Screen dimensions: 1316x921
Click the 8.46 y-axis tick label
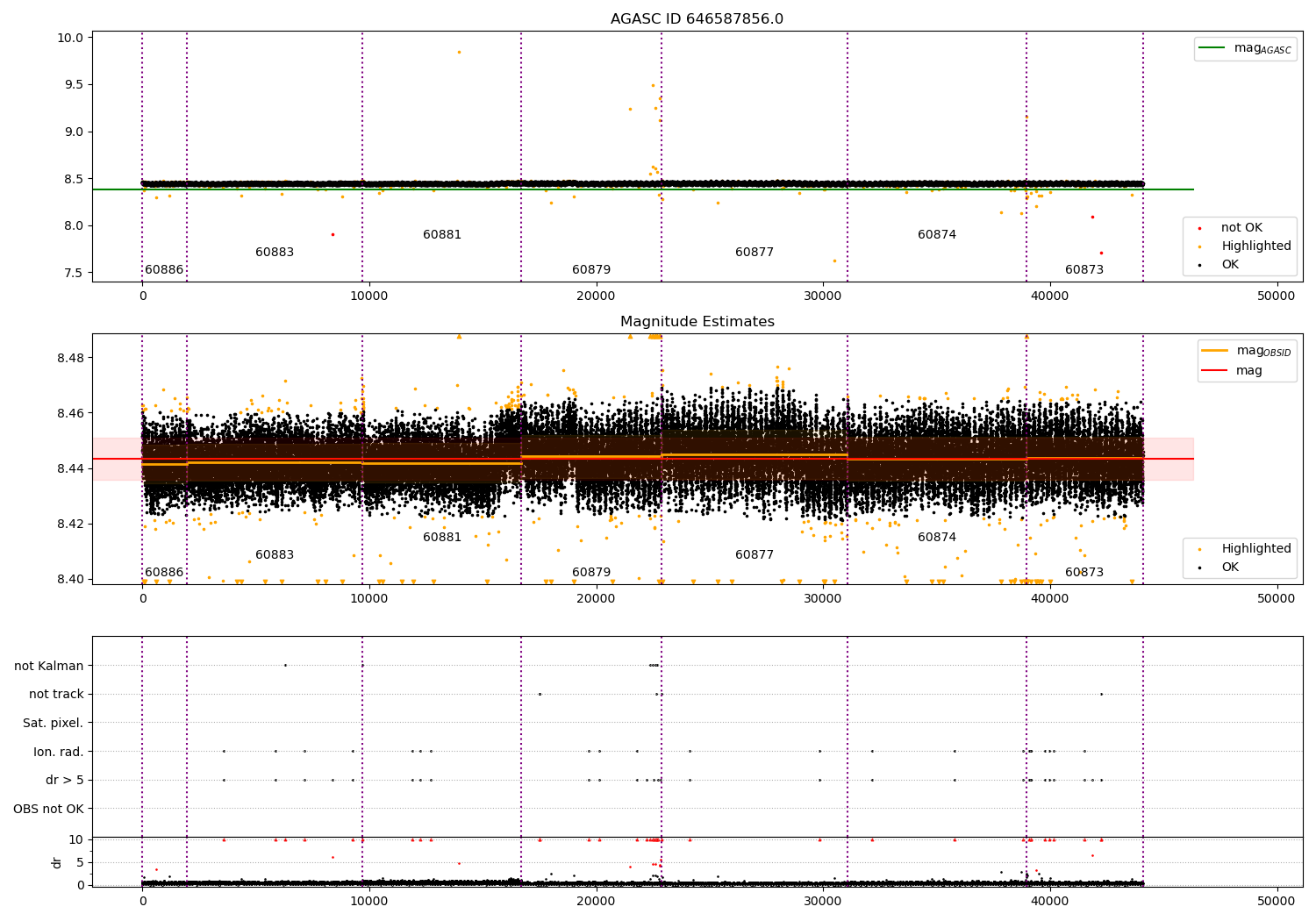point(70,413)
